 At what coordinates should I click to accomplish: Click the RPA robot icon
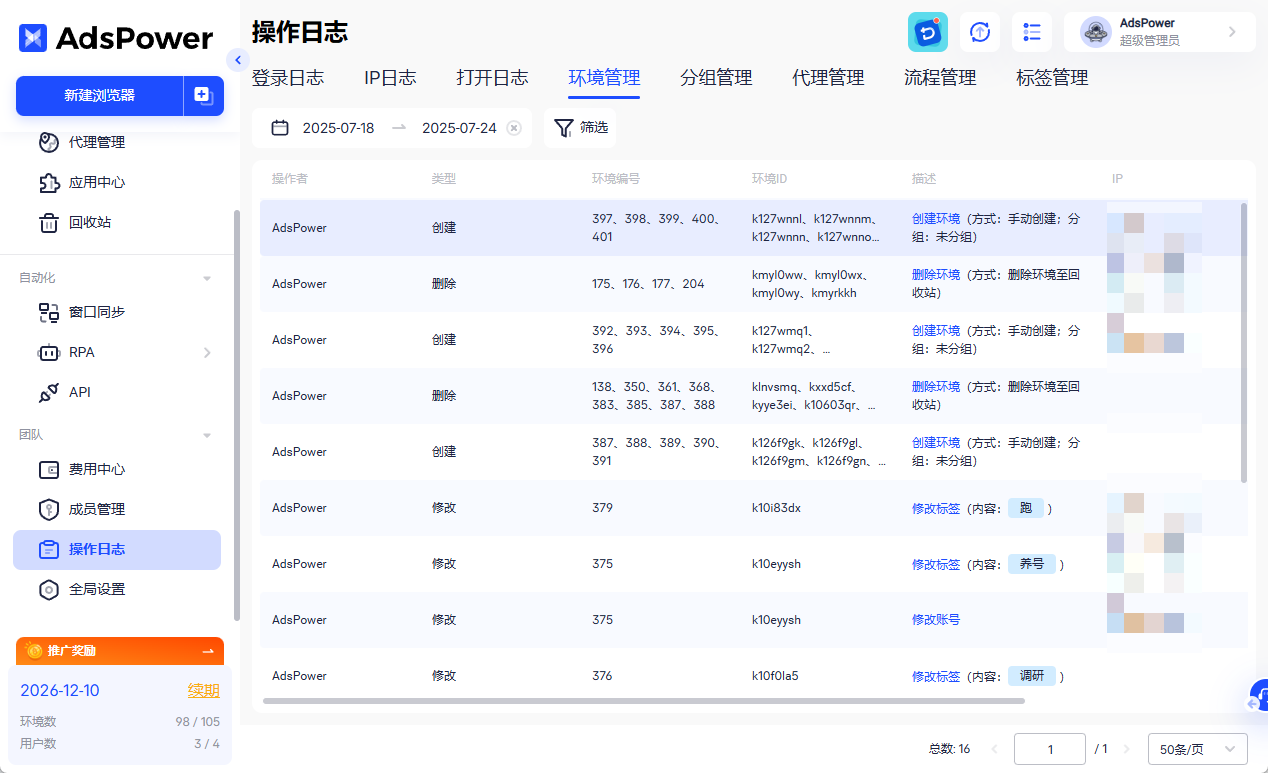point(49,352)
